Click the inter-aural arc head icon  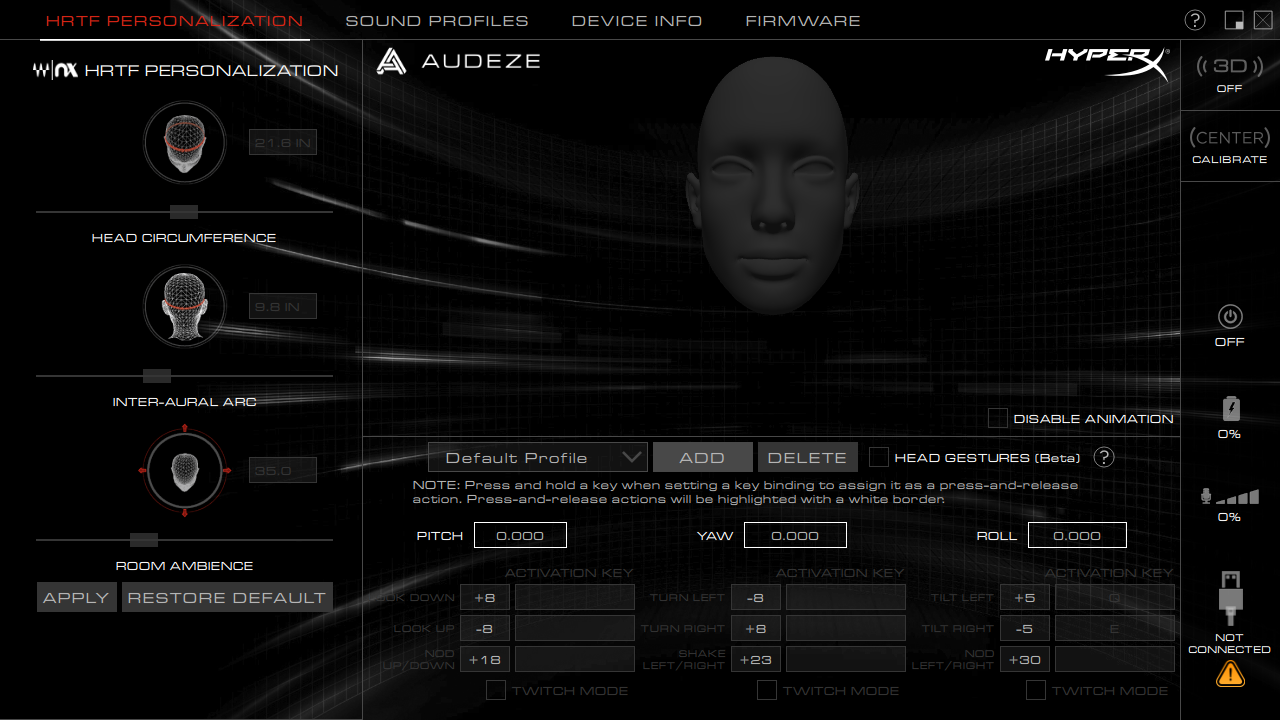pyautogui.click(x=184, y=305)
